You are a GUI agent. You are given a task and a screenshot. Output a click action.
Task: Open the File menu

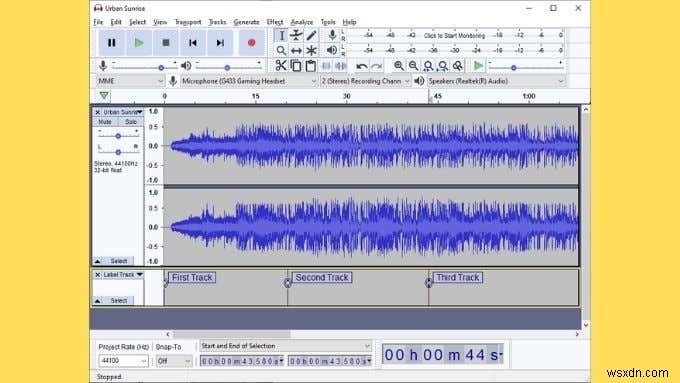coord(98,22)
